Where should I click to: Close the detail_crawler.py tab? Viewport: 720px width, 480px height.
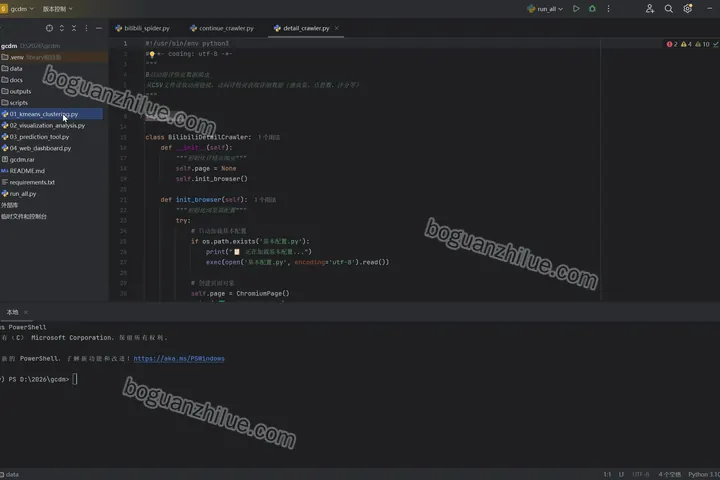337,28
